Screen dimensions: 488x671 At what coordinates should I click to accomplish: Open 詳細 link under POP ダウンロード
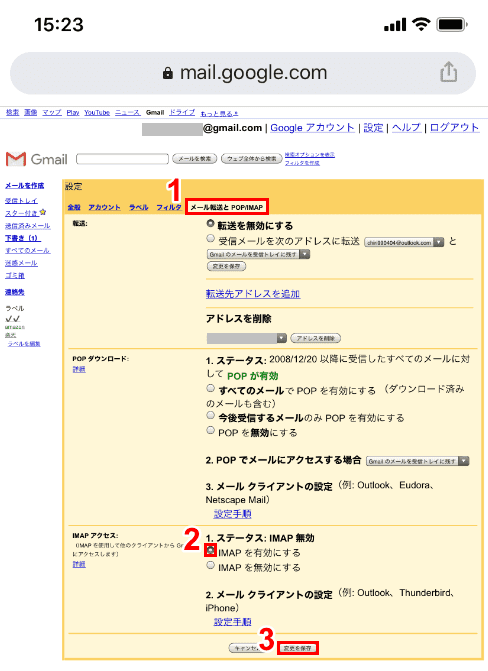(x=79, y=369)
